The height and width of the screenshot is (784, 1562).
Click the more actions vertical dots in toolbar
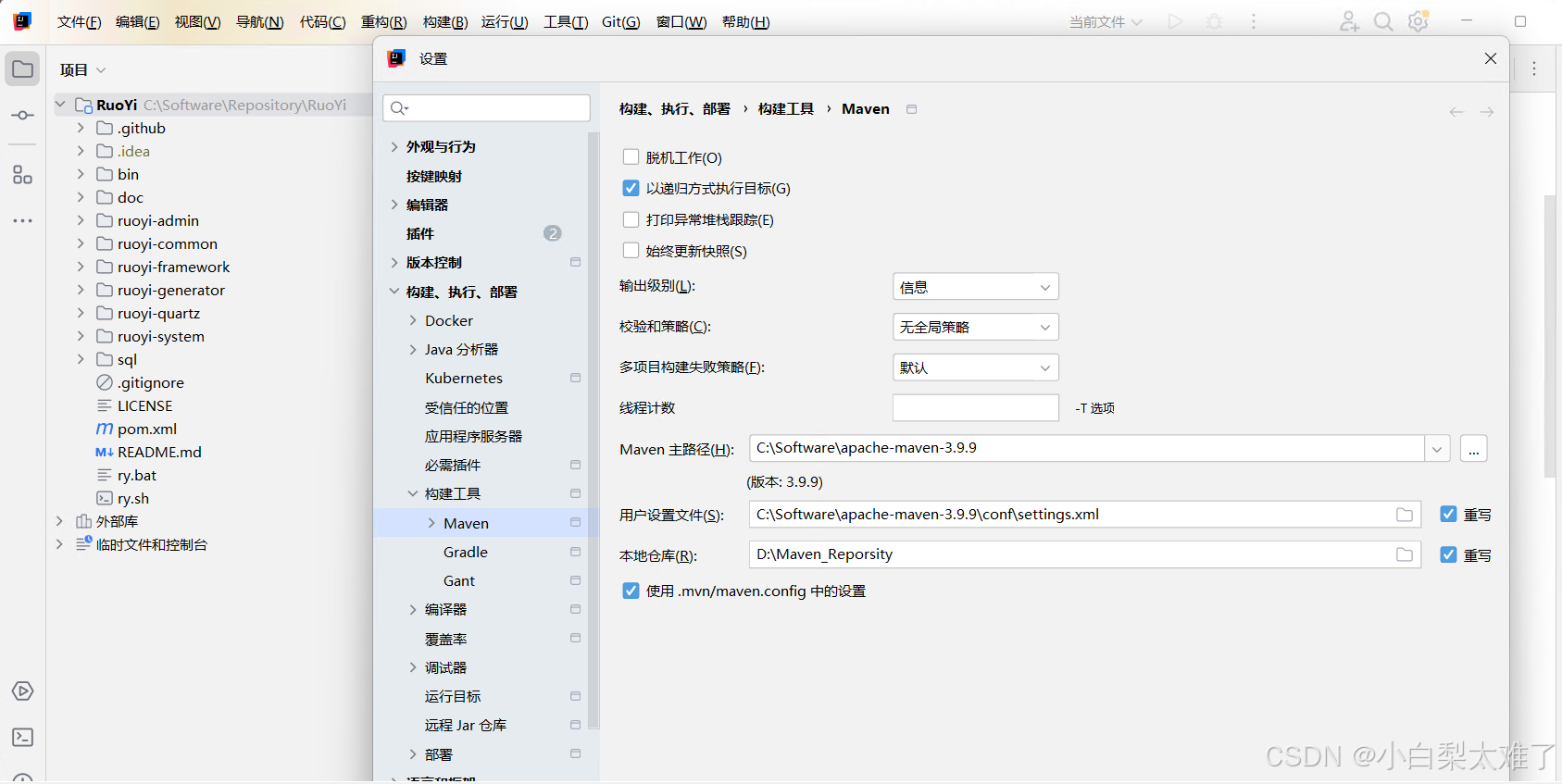(1254, 21)
